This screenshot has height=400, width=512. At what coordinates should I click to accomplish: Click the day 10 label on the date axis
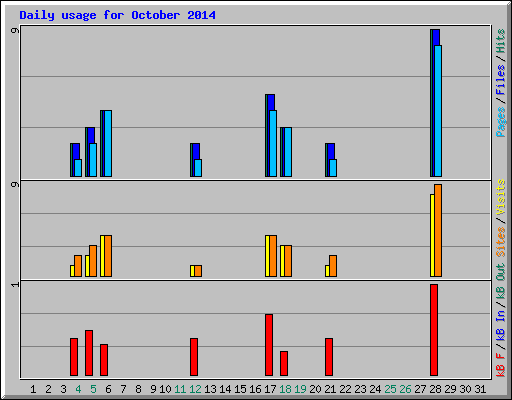click(165, 389)
